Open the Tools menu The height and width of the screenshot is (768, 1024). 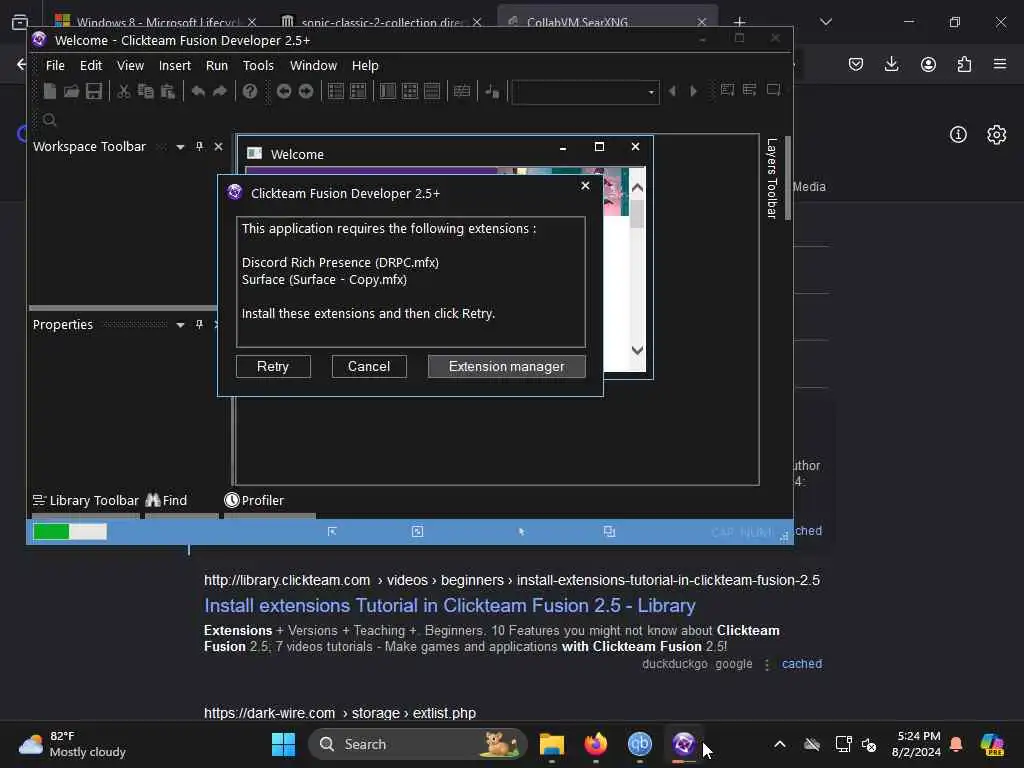click(258, 65)
